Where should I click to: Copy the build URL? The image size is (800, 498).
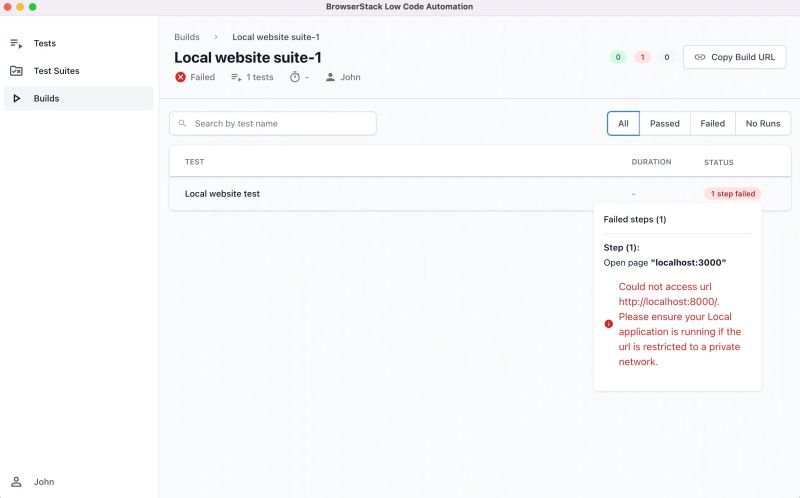point(735,57)
